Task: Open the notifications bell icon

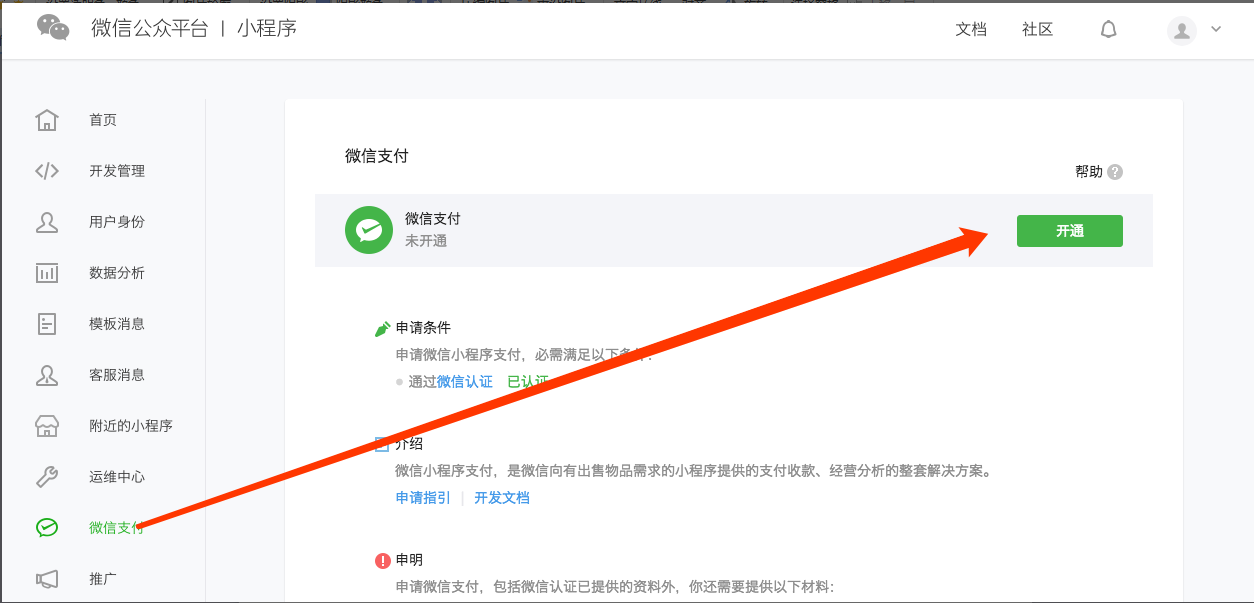Action: coord(1108,30)
